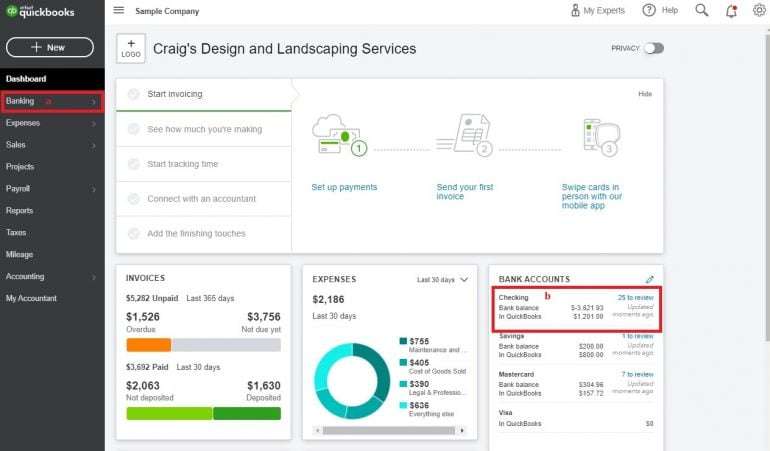Check the Start tracking time circle
The image size is (770, 451).
tap(133, 164)
